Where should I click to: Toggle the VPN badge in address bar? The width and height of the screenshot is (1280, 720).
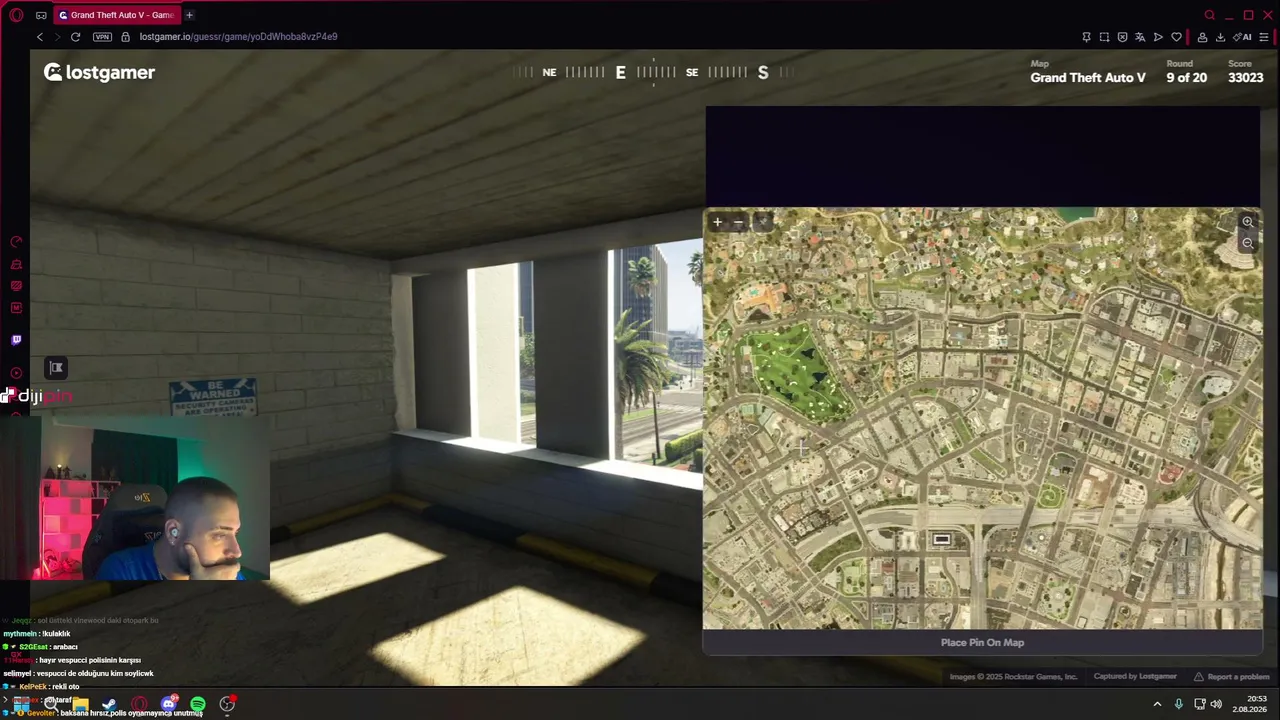tap(102, 37)
